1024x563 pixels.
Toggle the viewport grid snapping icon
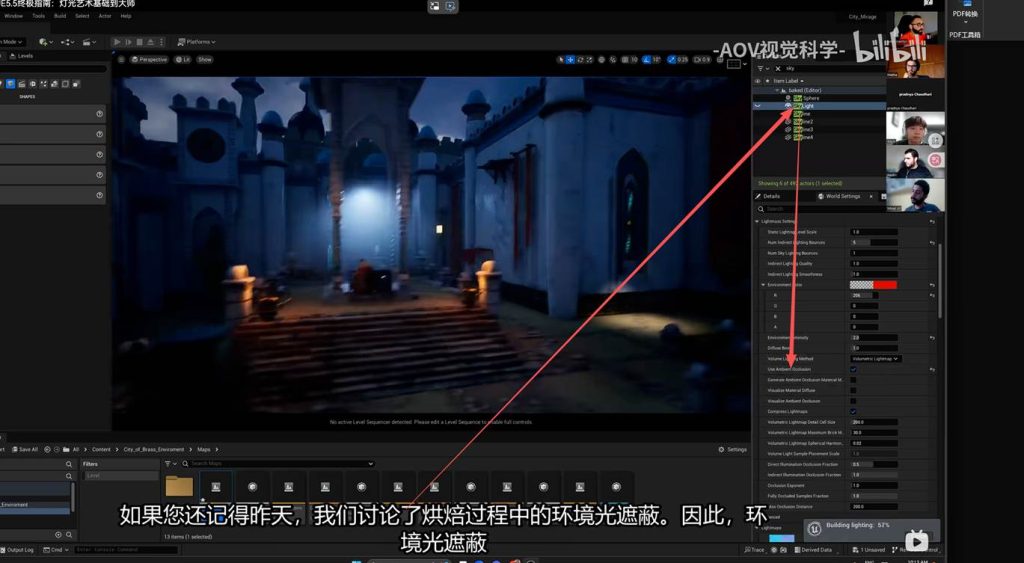625,60
